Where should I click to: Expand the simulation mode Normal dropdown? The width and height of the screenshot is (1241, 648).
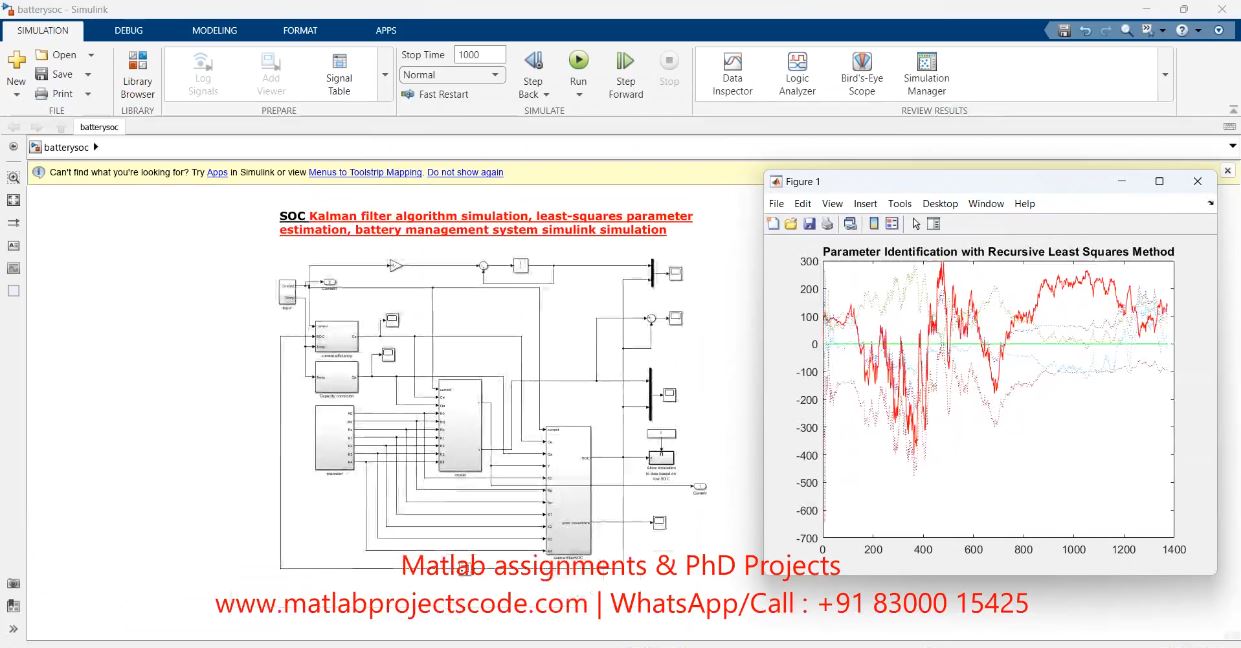495,75
